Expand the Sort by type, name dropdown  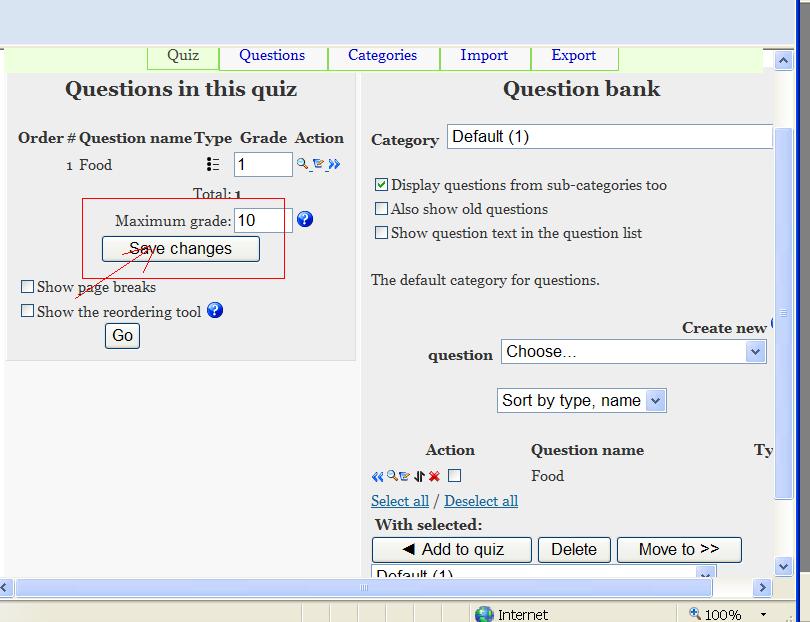coord(582,401)
